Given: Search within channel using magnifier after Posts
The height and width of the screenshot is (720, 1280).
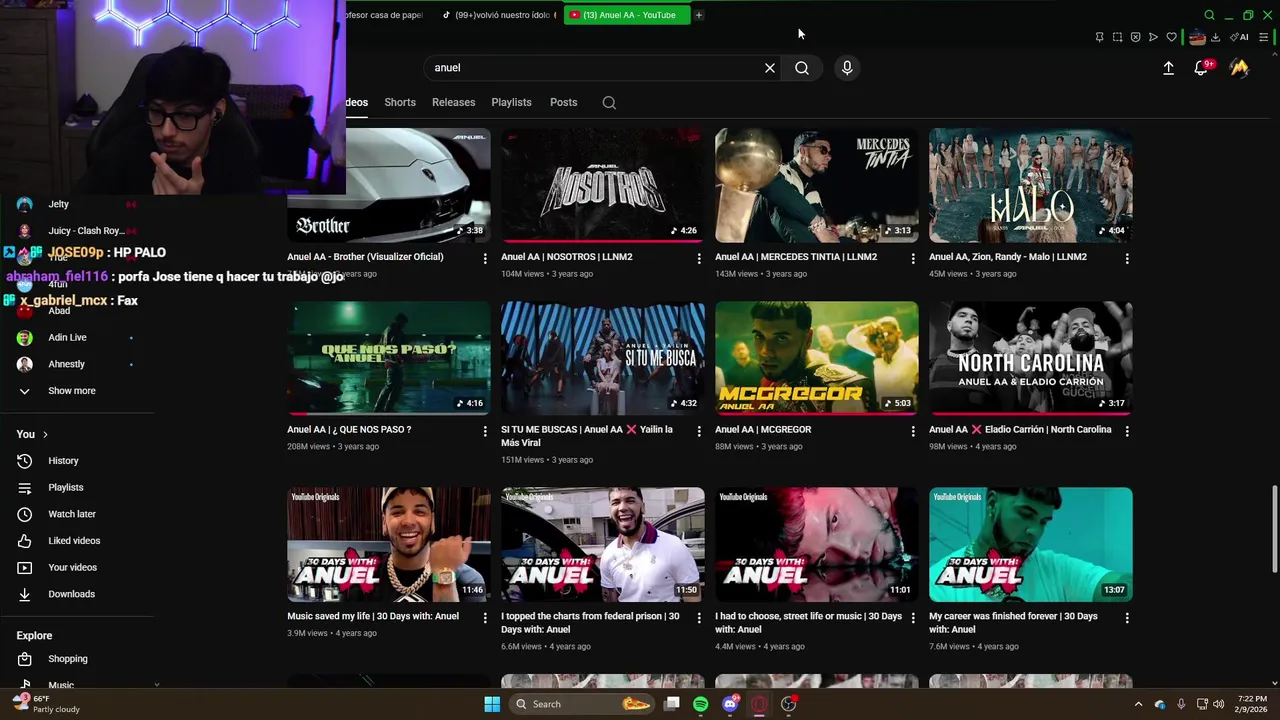Looking at the screenshot, I should coord(609,102).
